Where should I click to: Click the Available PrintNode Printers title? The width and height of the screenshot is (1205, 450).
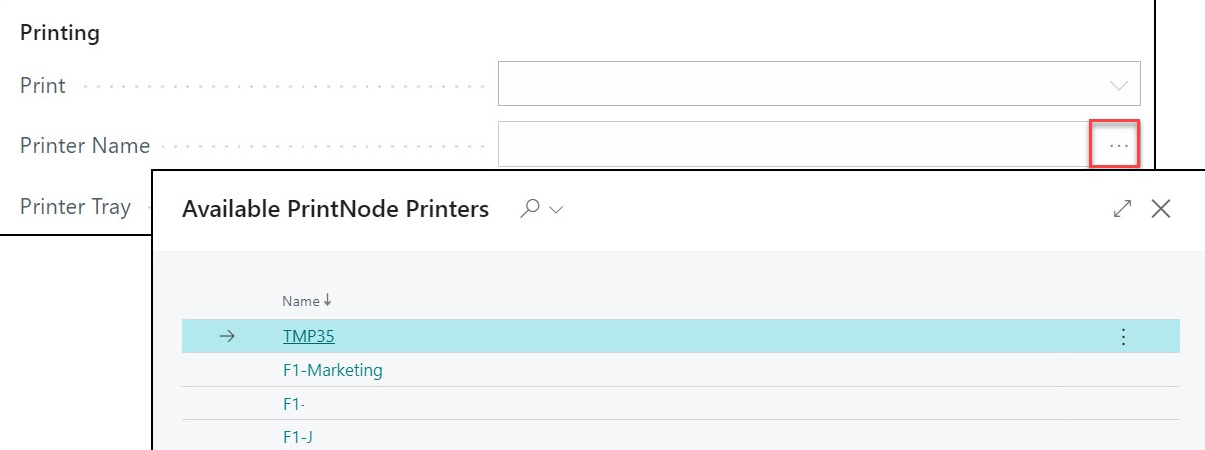336,209
